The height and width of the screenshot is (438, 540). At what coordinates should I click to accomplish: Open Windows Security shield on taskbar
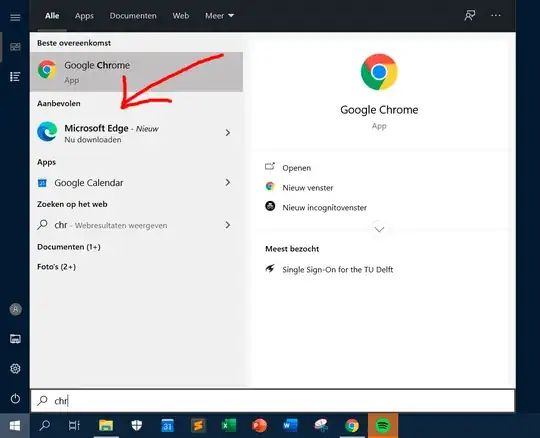tap(137, 426)
